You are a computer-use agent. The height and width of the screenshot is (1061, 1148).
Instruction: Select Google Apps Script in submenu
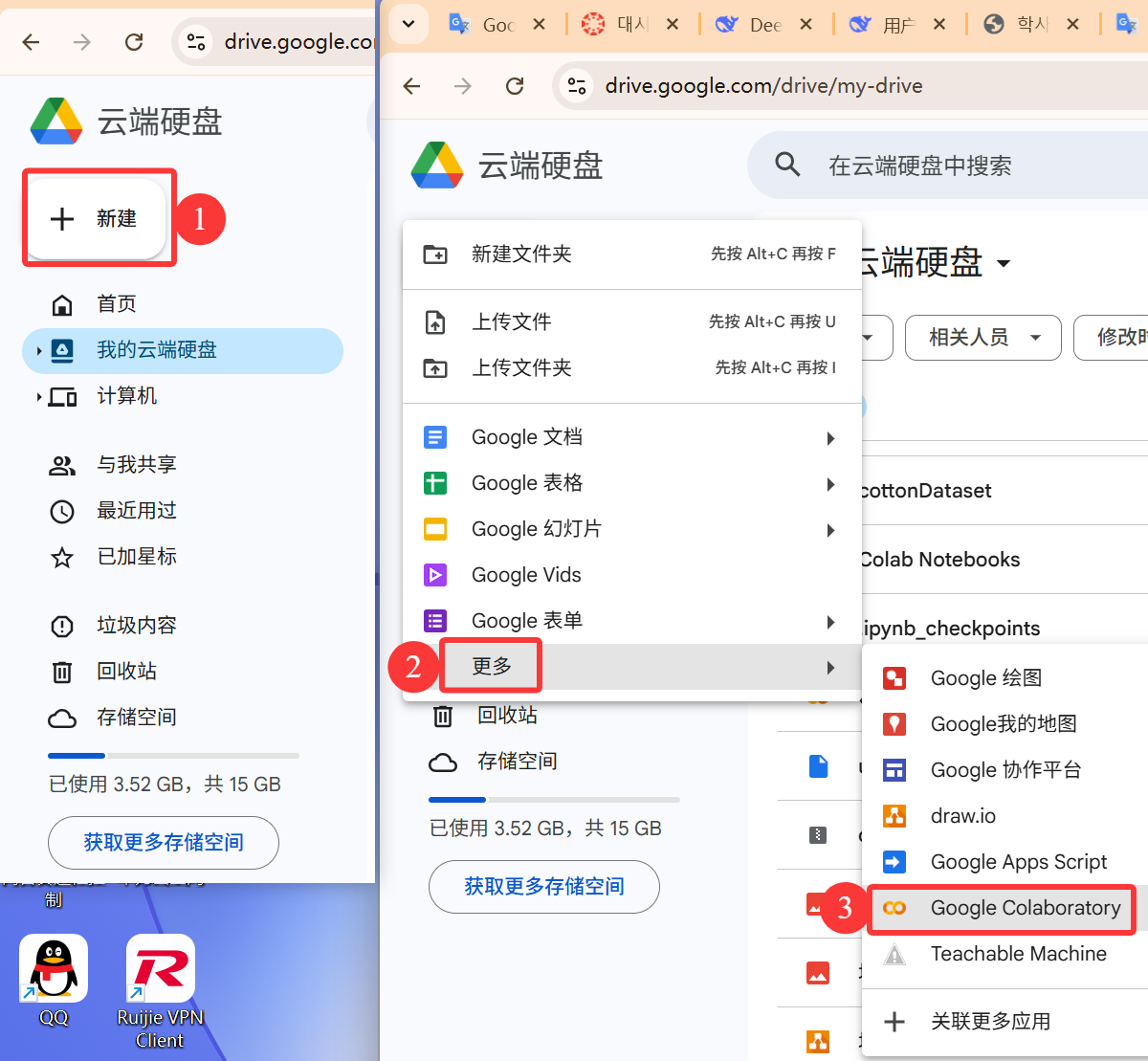[x=1004, y=862]
